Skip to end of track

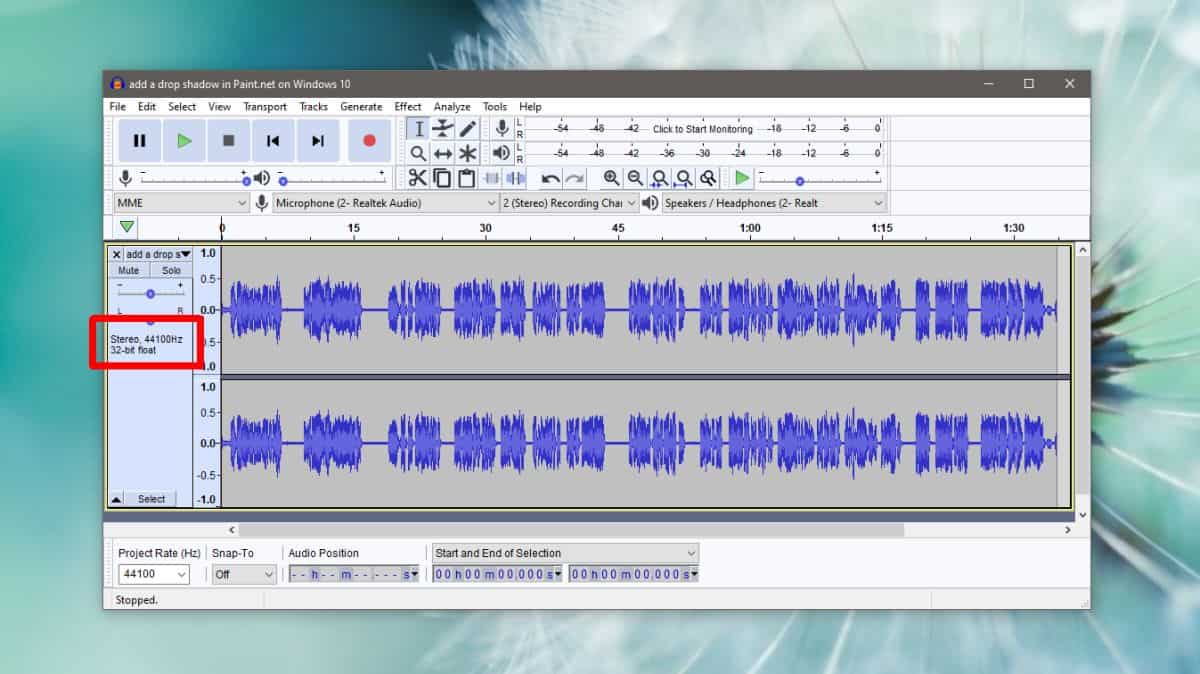coord(317,141)
